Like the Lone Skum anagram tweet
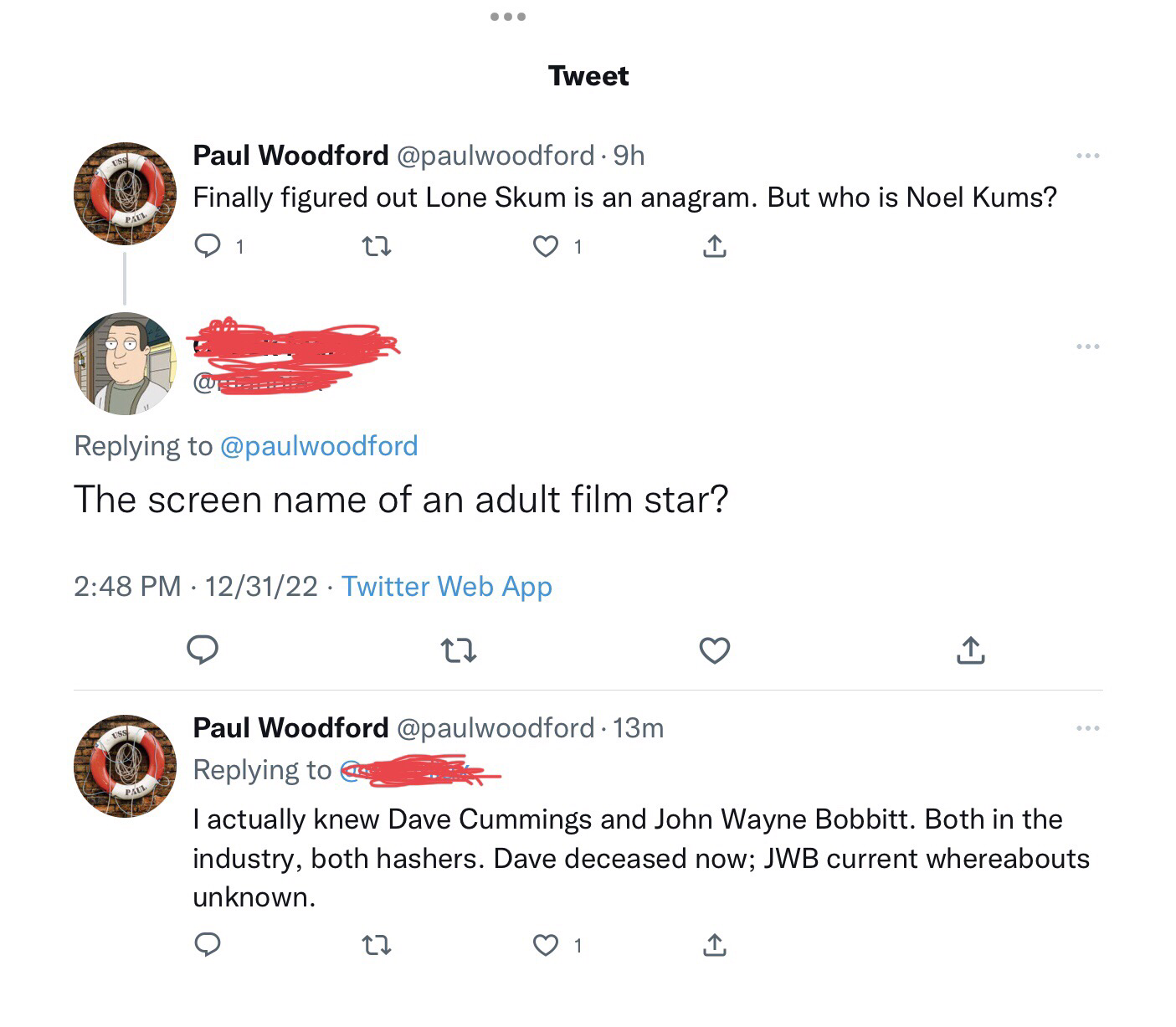Image resolution: width=1176 pixels, height=1027 pixels. [546, 246]
